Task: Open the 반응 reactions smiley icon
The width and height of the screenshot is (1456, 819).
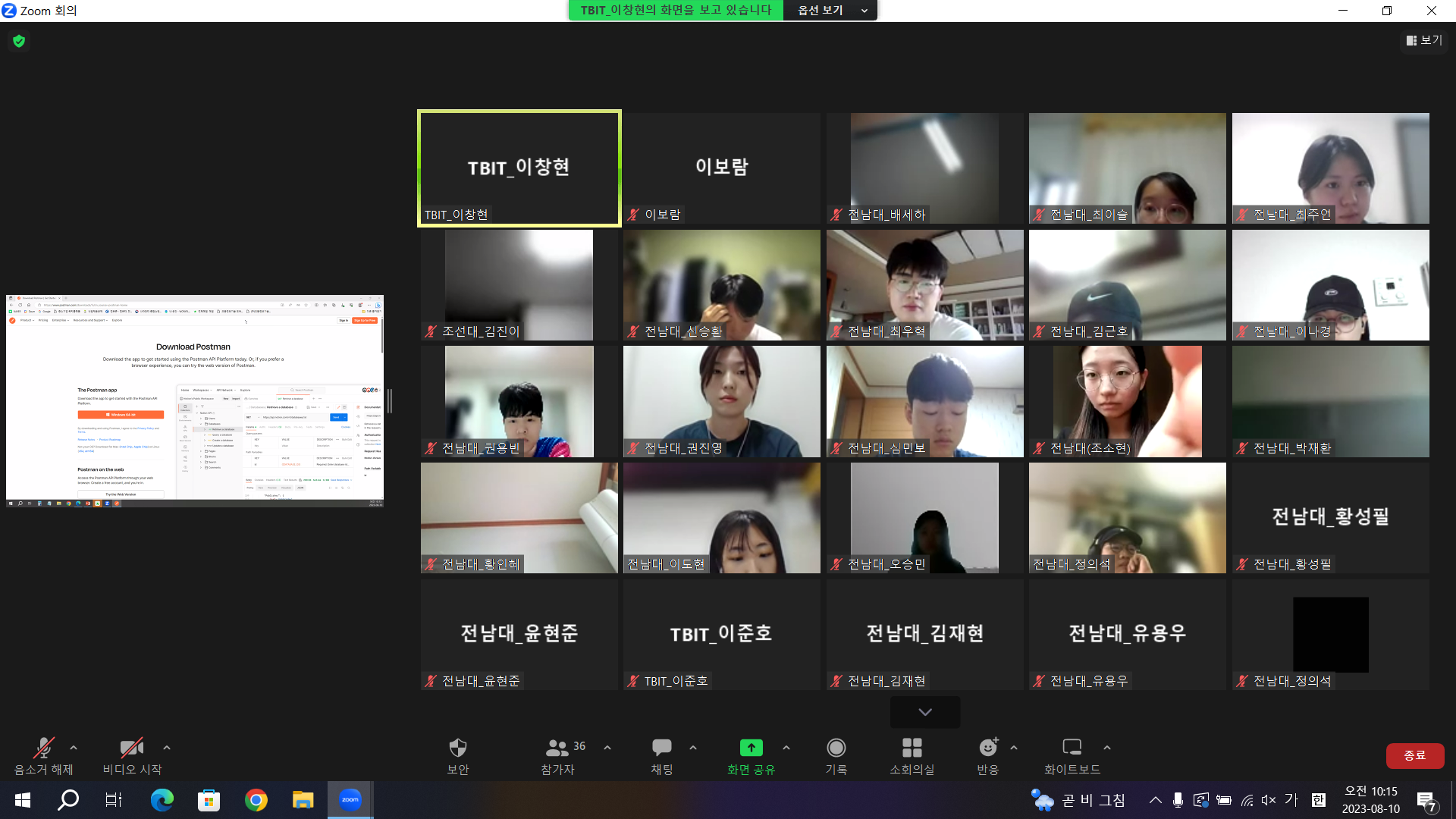Action: [x=987, y=748]
